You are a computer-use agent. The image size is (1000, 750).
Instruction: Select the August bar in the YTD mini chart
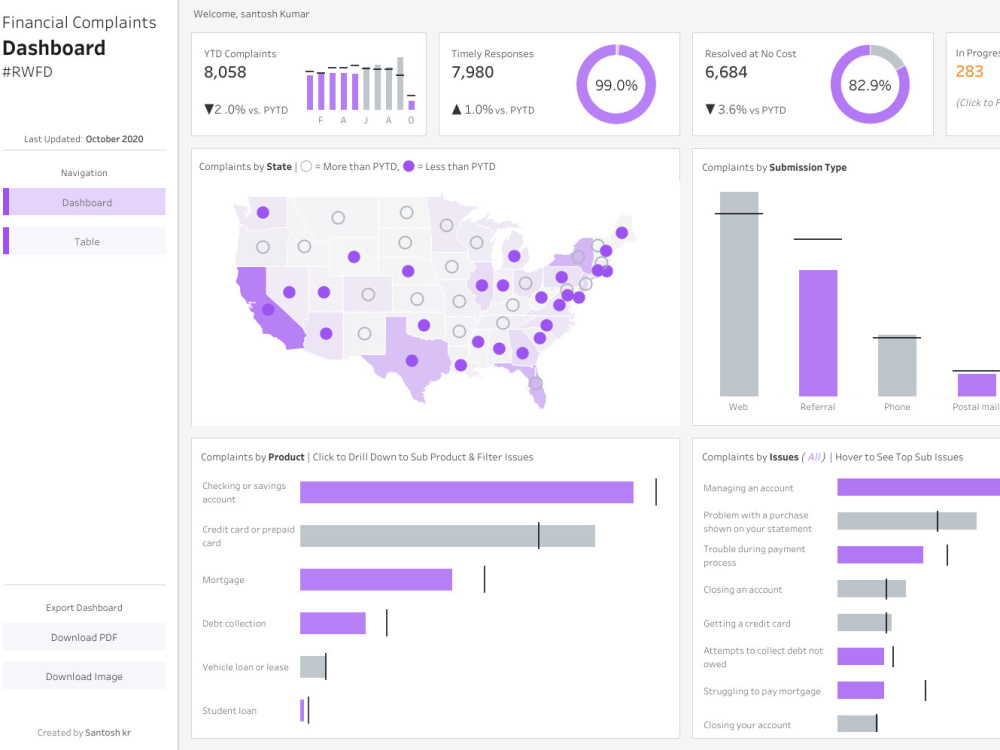389,90
